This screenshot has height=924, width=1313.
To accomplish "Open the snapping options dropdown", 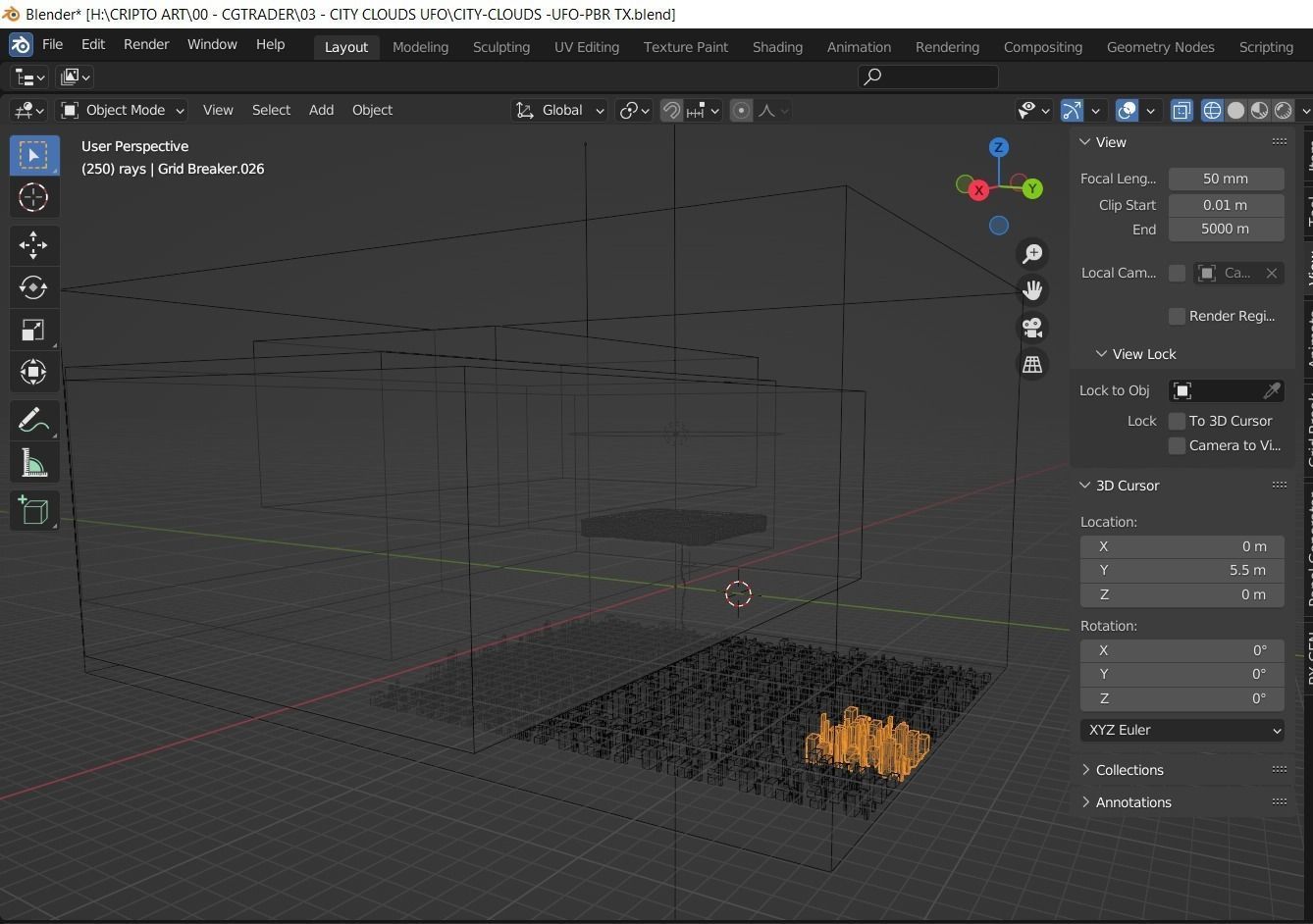I will coord(703,110).
